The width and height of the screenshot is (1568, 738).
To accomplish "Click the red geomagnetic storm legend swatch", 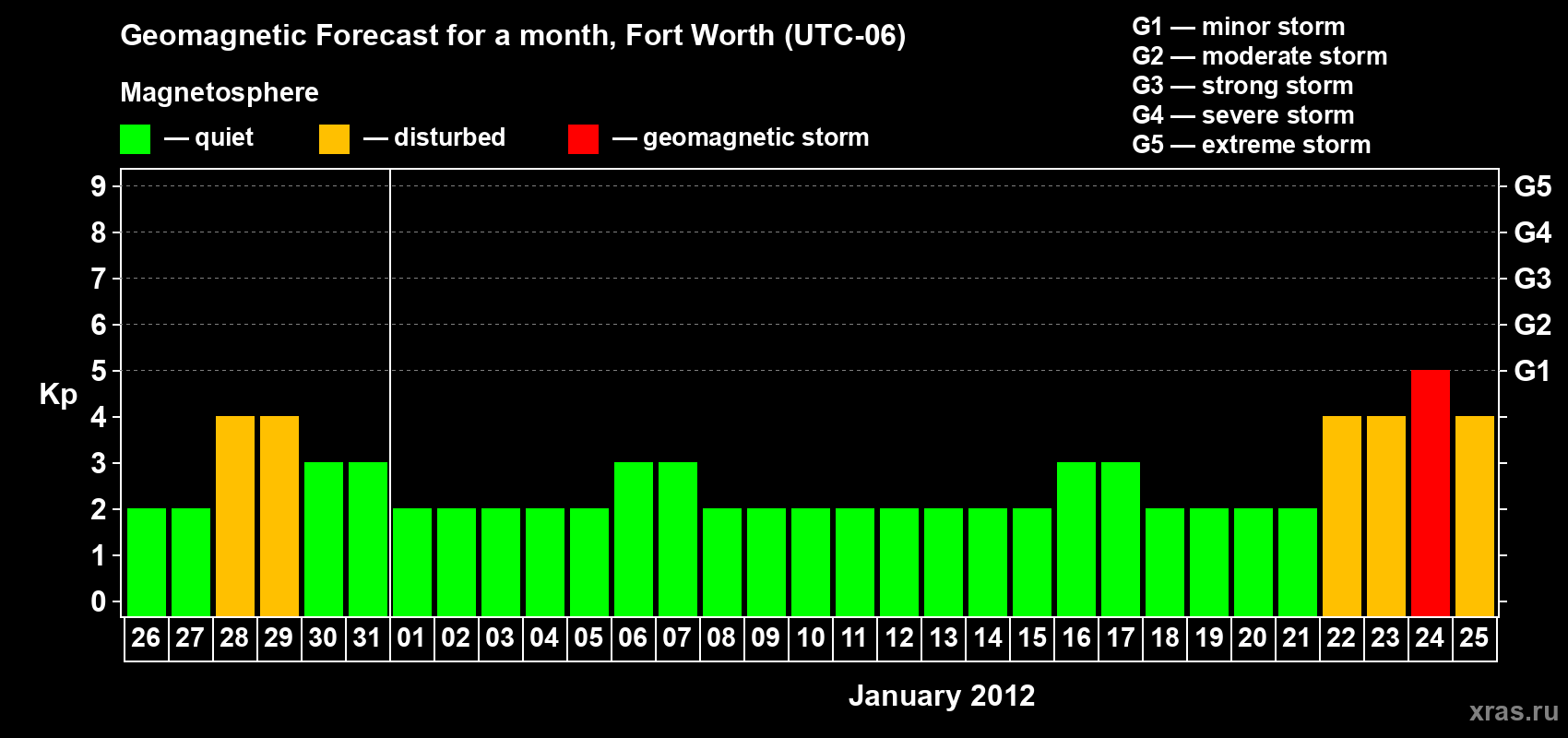I will [583, 139].
